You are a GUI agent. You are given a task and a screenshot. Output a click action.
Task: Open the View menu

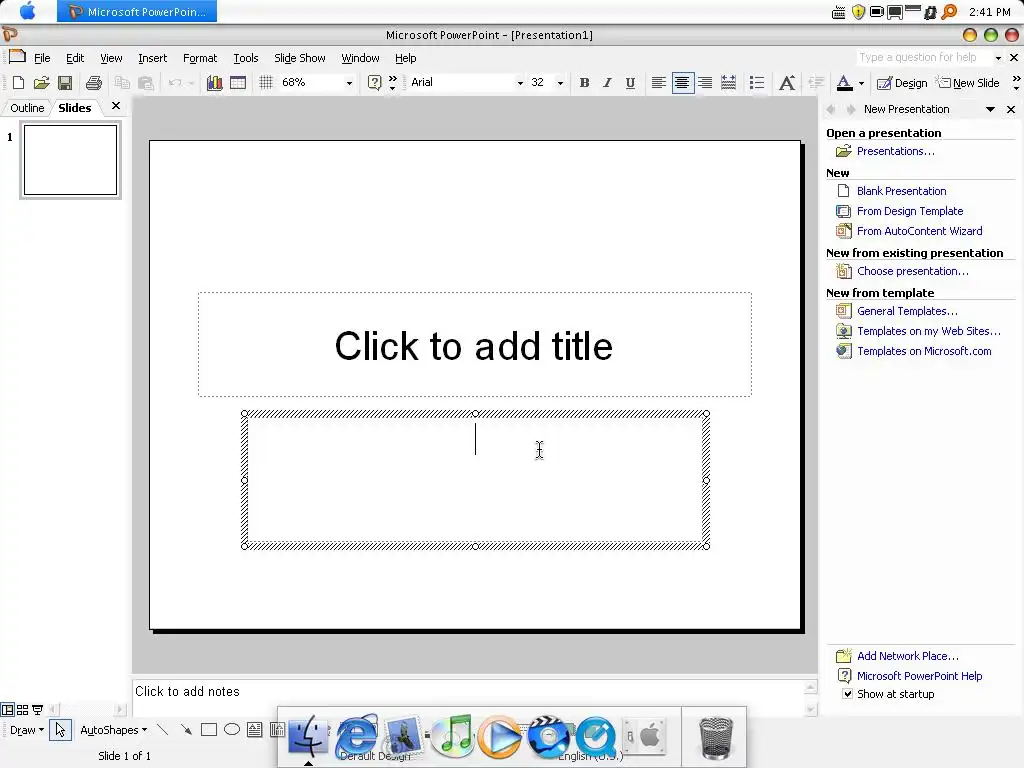(111, 58)
